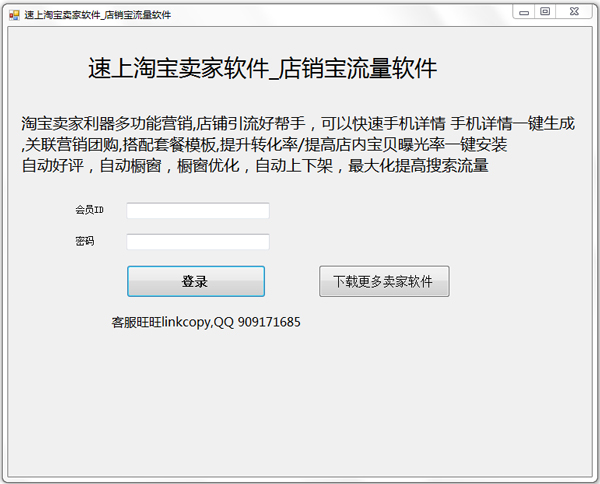Maximize the window

[545, 12]
